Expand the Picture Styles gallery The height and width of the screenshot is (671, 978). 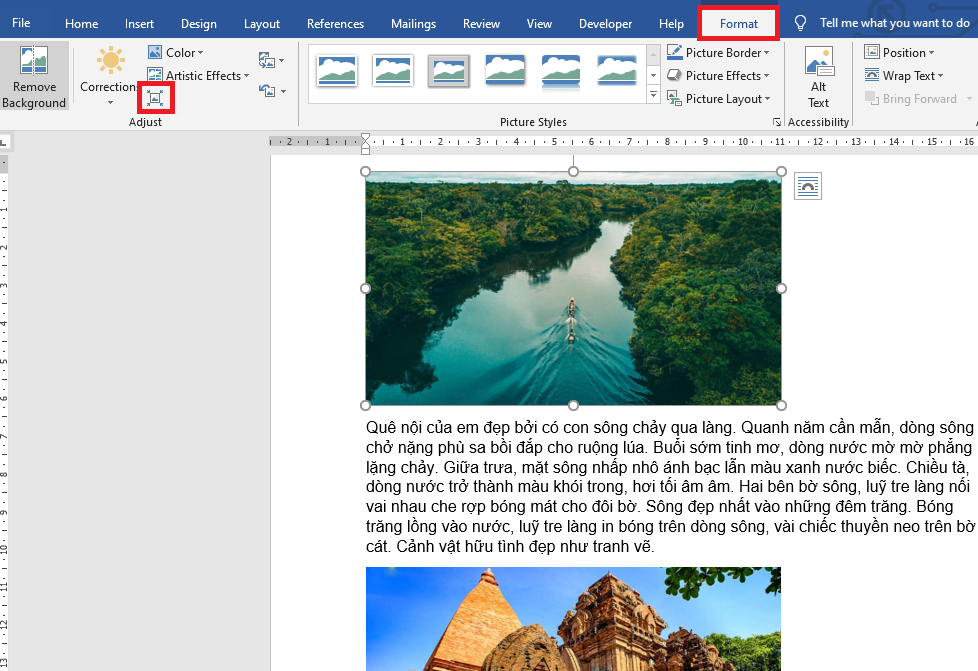tap(654, 95)
